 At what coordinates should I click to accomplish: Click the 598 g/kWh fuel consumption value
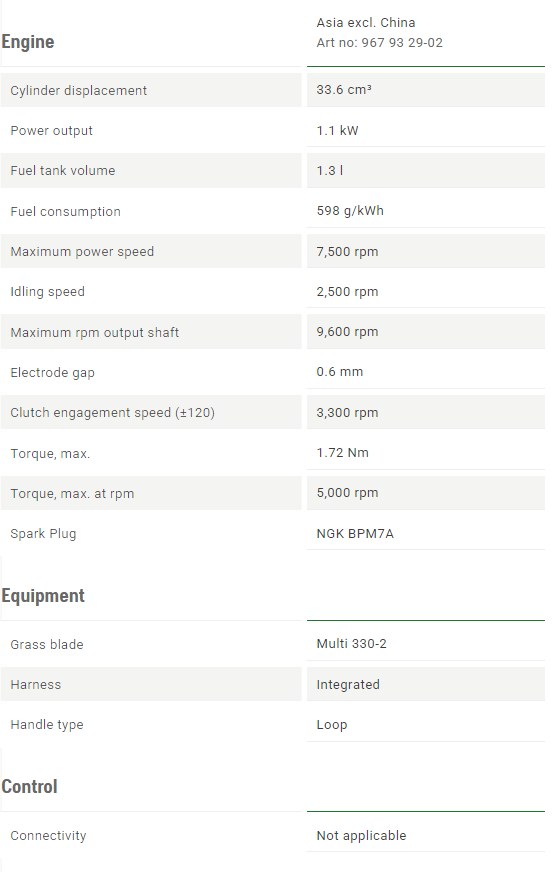tap(350, 211)
